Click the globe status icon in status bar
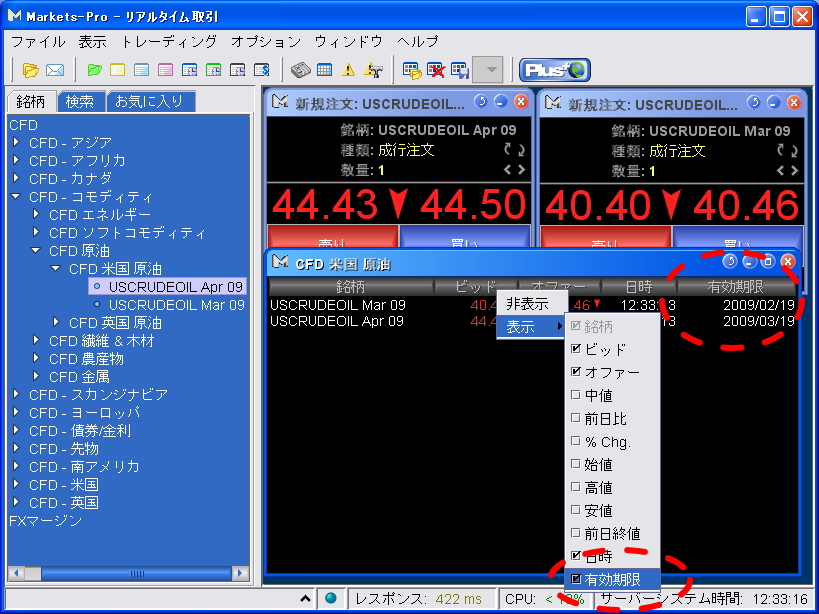819x614 pixels. coord(331,598)
